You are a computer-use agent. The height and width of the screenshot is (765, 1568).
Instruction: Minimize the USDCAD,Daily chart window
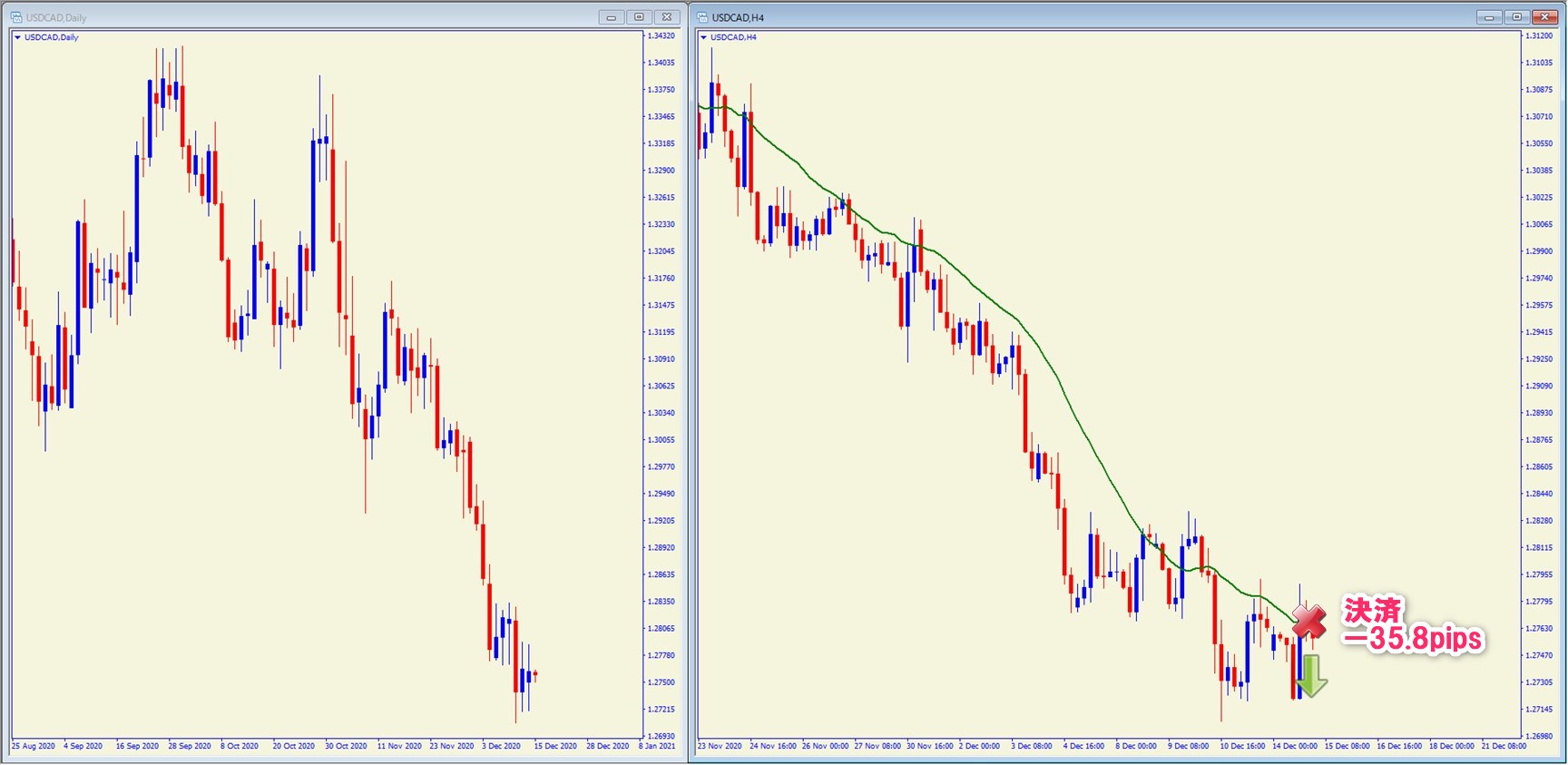[x=612, y=17]
